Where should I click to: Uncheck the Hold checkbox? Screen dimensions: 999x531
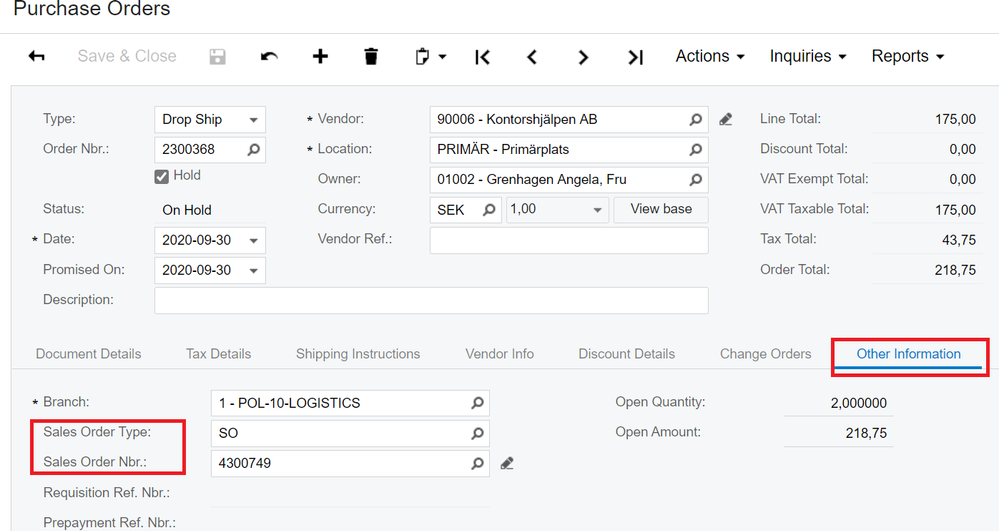point(161,176)
